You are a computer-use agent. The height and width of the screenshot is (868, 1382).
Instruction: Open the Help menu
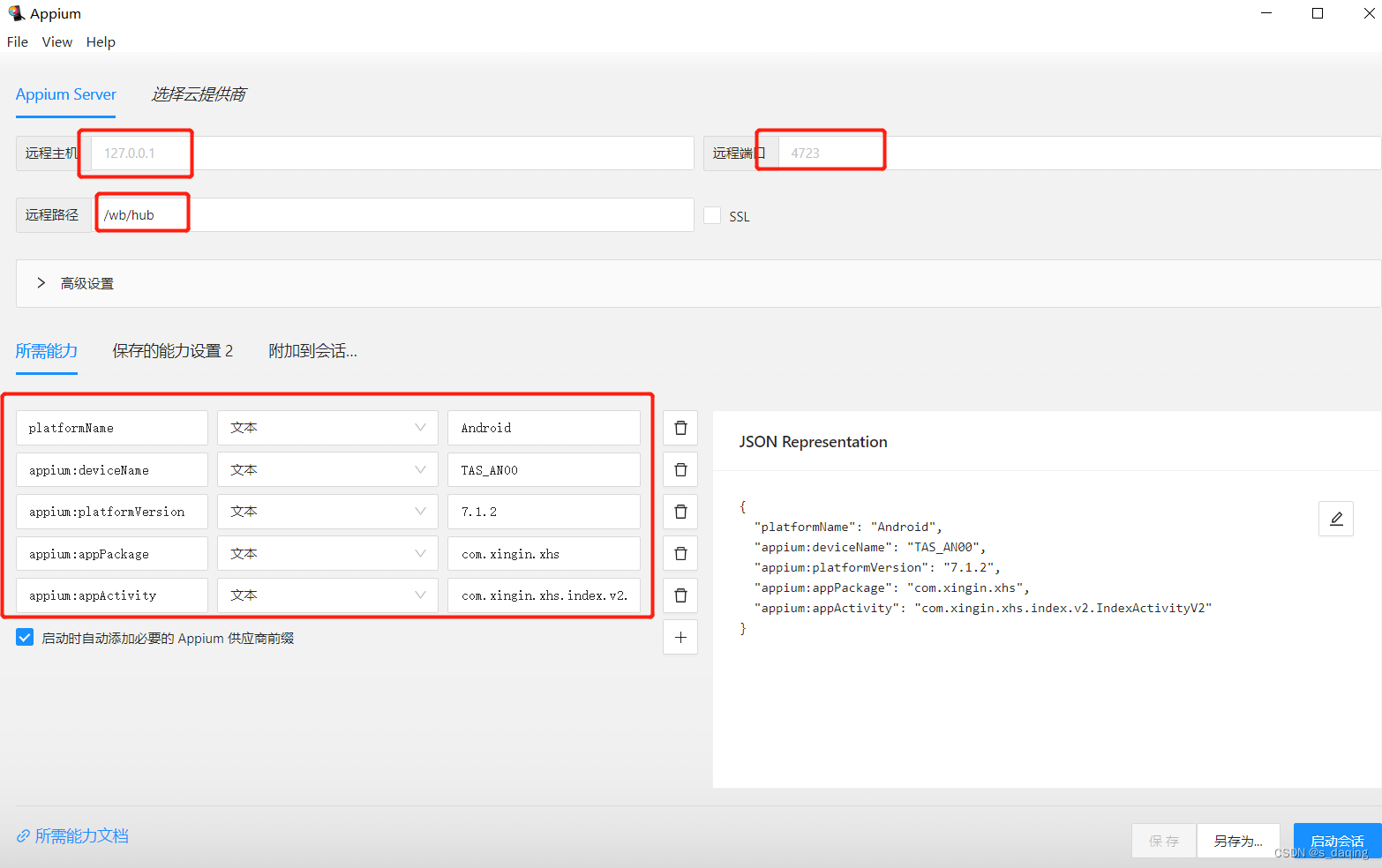click(x=101, y=41)
